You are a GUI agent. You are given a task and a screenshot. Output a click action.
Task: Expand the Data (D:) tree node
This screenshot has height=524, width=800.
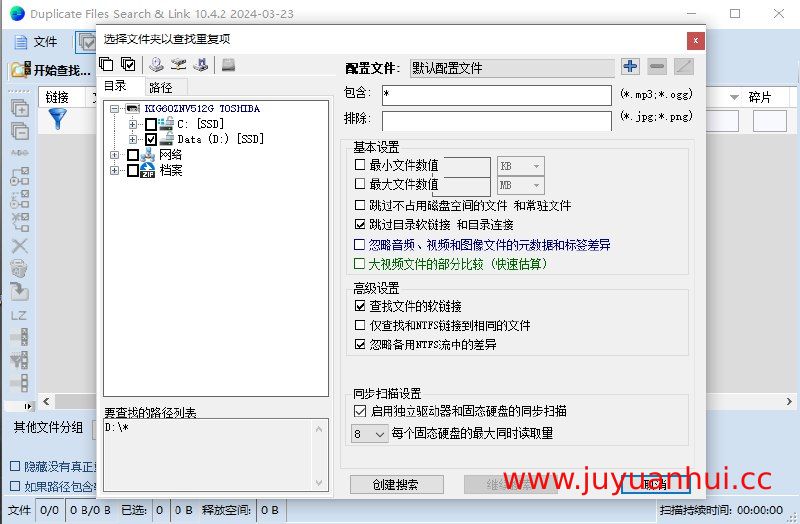click(x=133, y=139)
